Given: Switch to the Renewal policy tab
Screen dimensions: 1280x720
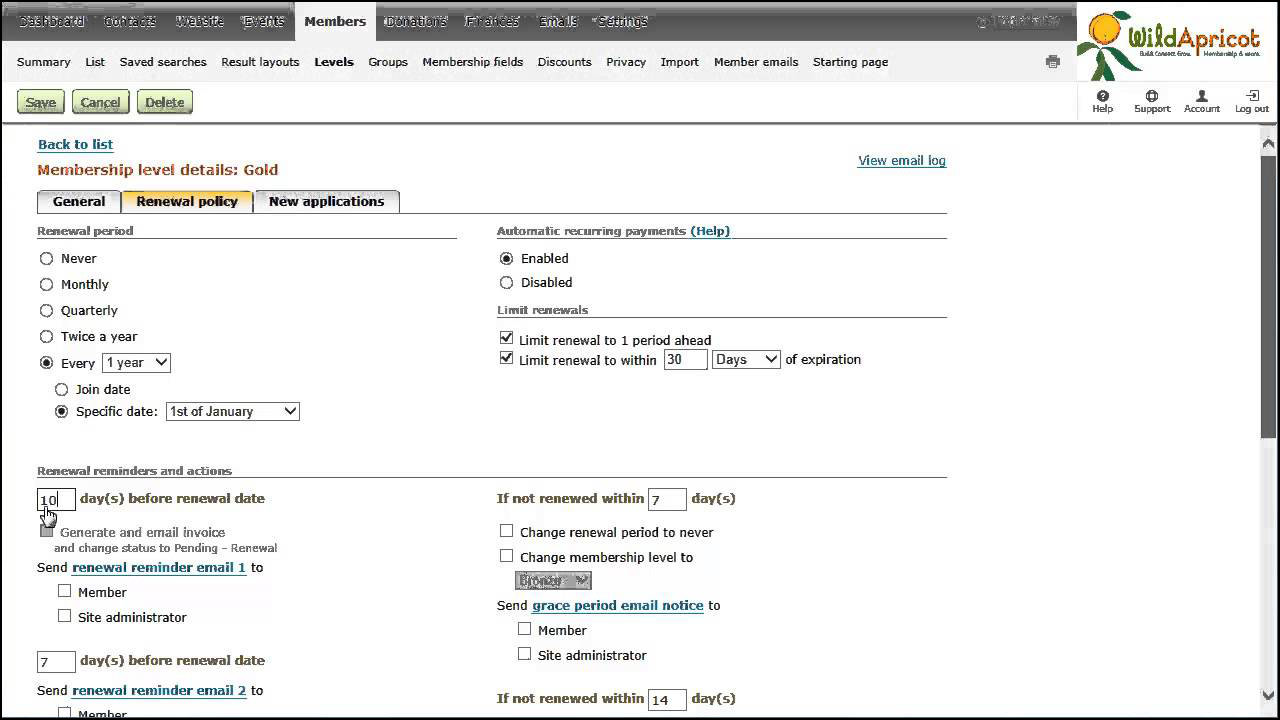Looking at the screenshot, I should pyautogui.click(x=187, y=201).
